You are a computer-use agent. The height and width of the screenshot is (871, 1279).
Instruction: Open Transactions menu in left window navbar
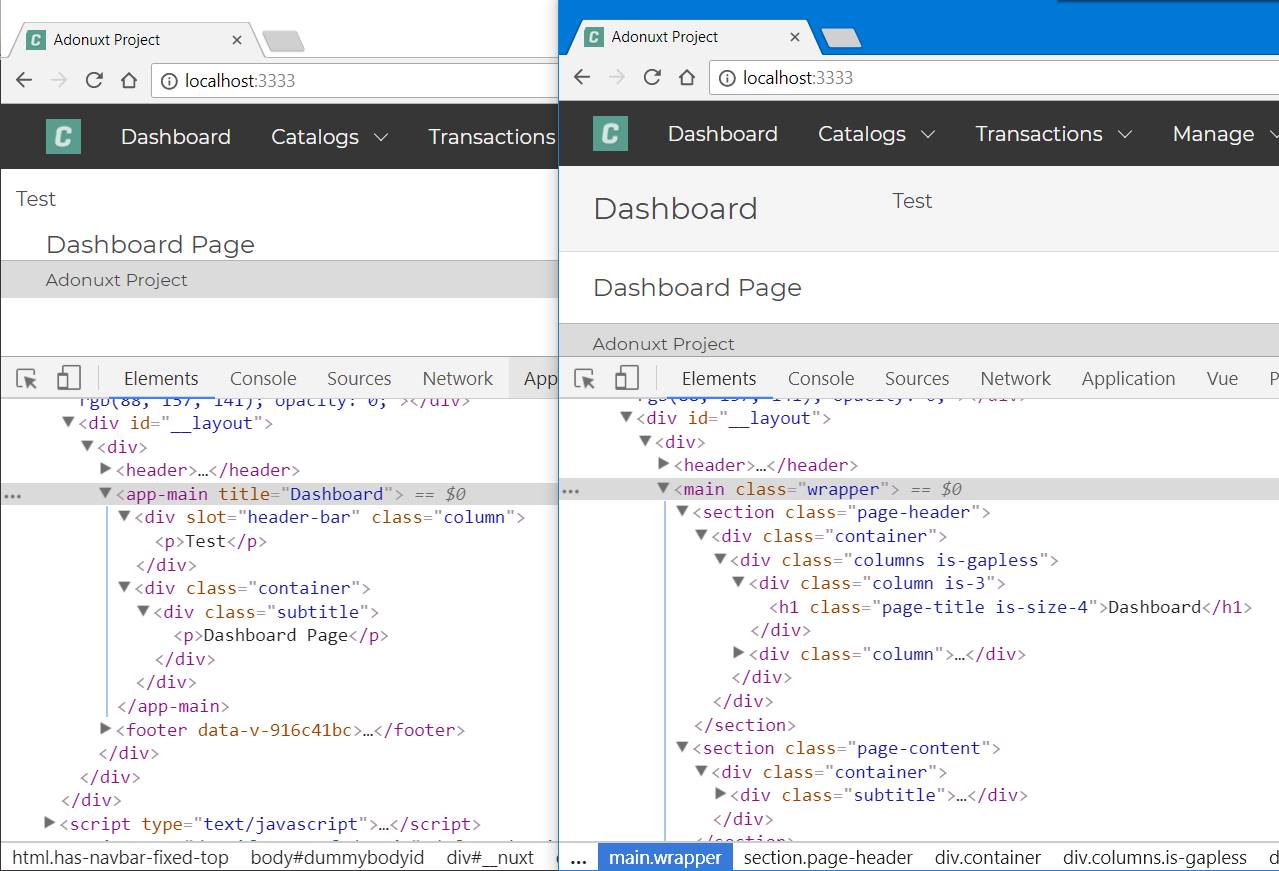point(492,137)
